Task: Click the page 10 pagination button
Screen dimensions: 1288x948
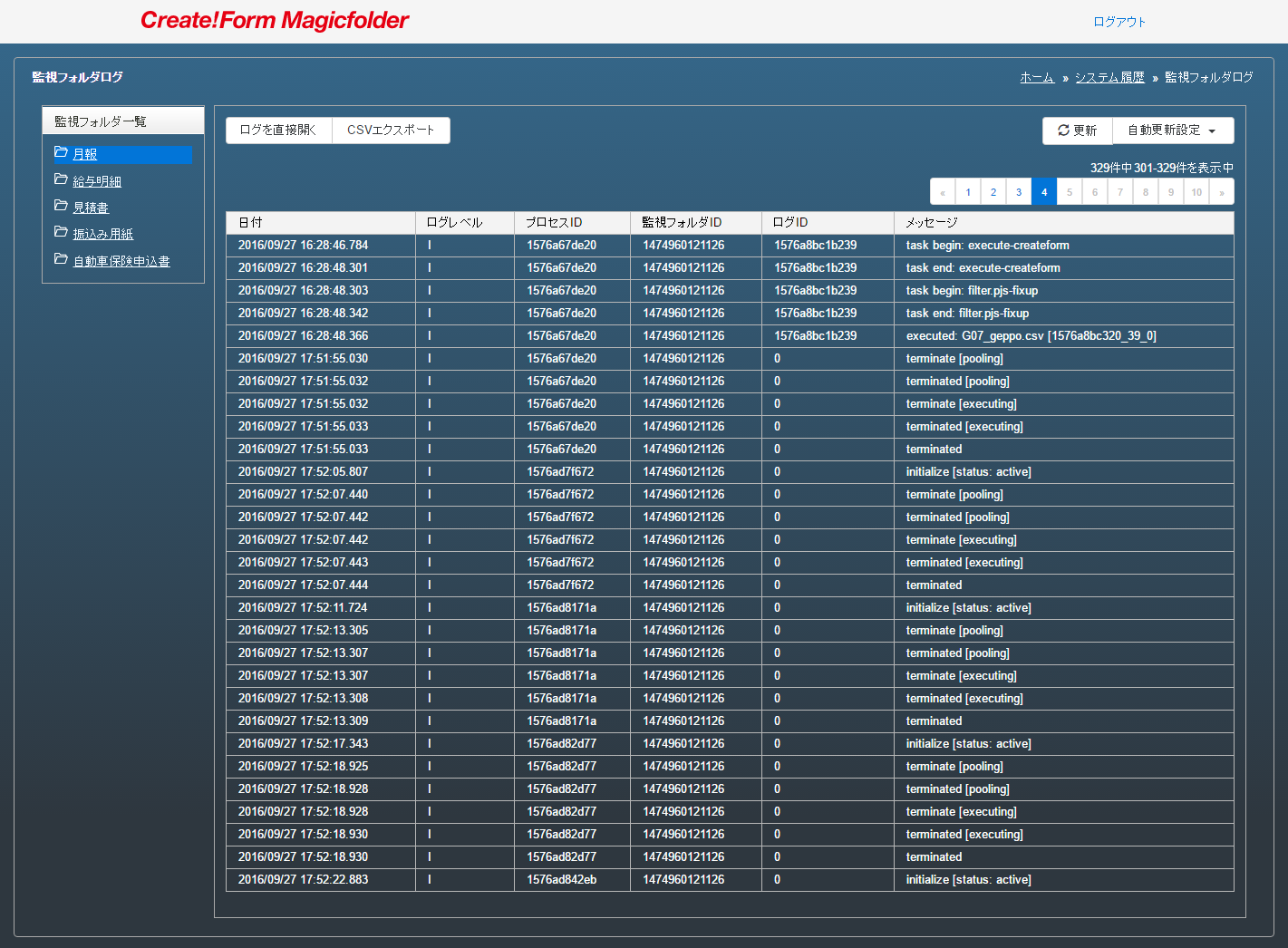Action: pos(1196,192)
